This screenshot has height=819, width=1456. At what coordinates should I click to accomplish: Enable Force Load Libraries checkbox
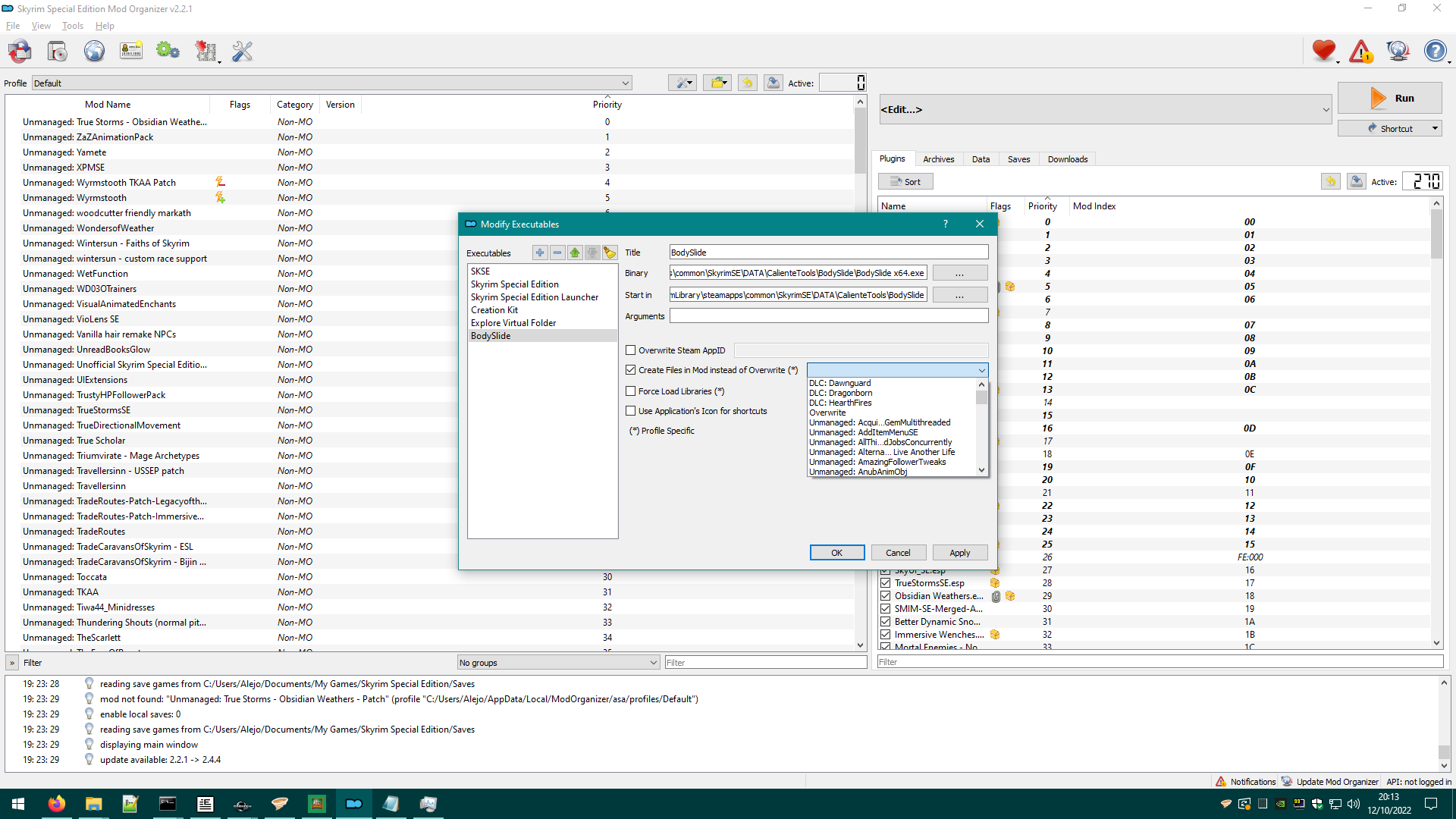[x=630, y=391]
